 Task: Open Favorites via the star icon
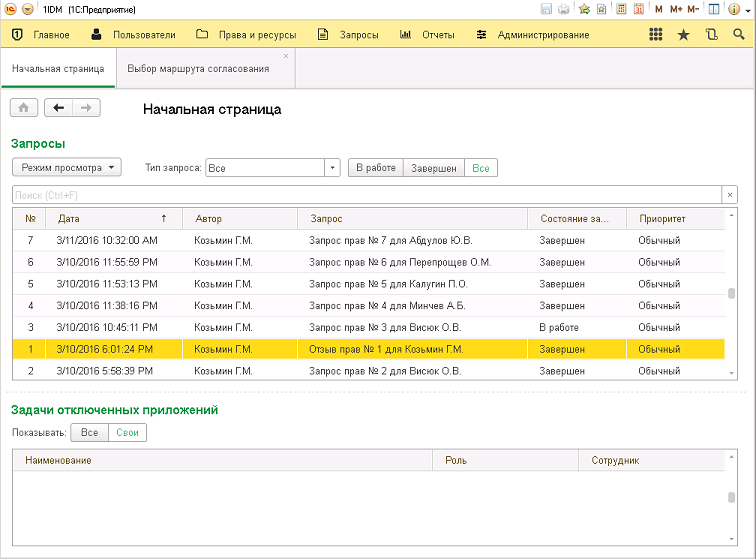point(684,35)
